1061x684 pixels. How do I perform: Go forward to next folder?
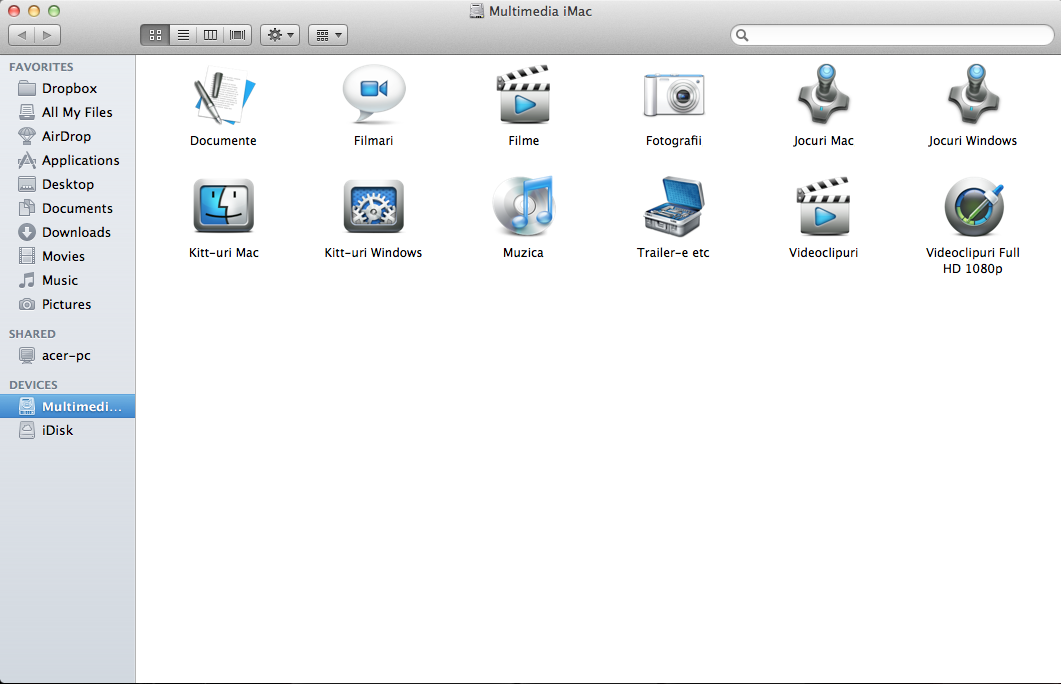[x=47, y=35]
